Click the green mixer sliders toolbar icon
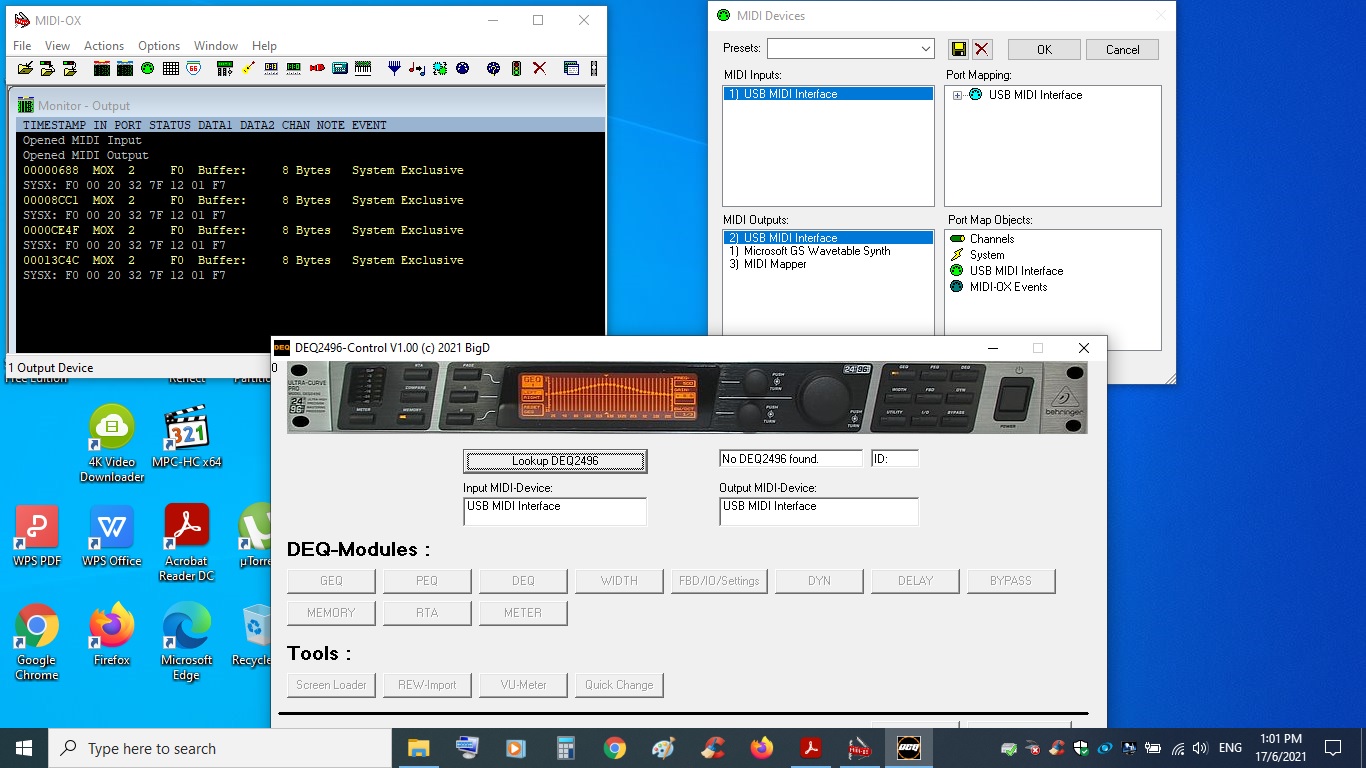The height and width of the screenshot is (768, 1366). tap(225, 69)
